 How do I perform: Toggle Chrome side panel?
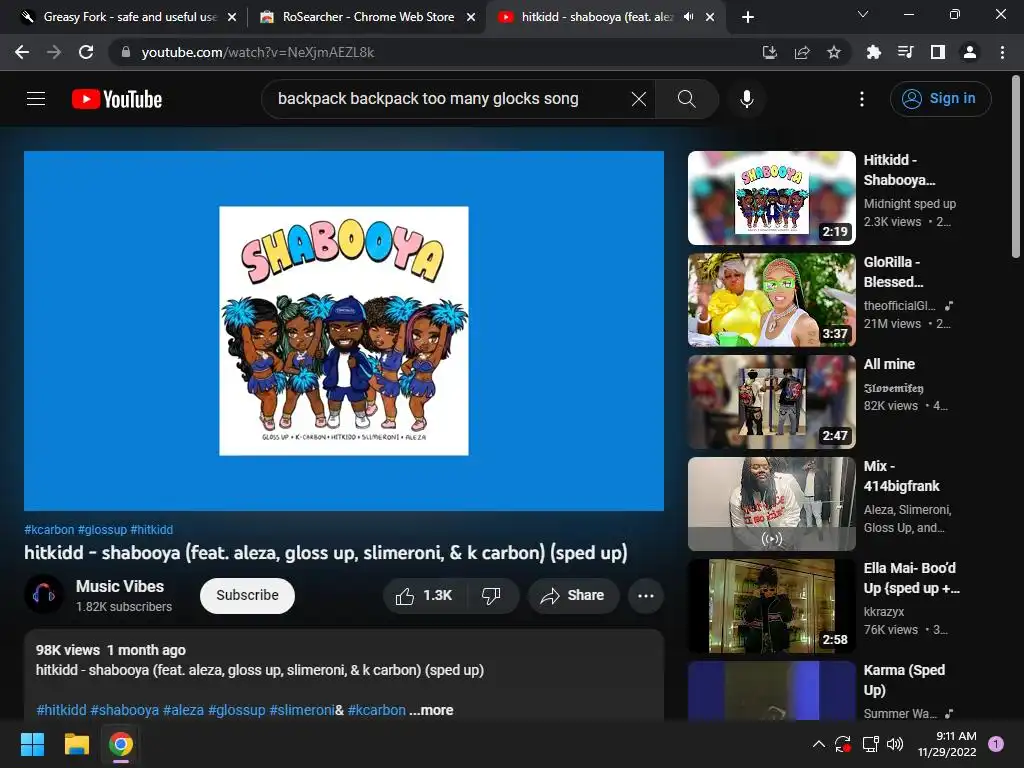pos(938,52)
